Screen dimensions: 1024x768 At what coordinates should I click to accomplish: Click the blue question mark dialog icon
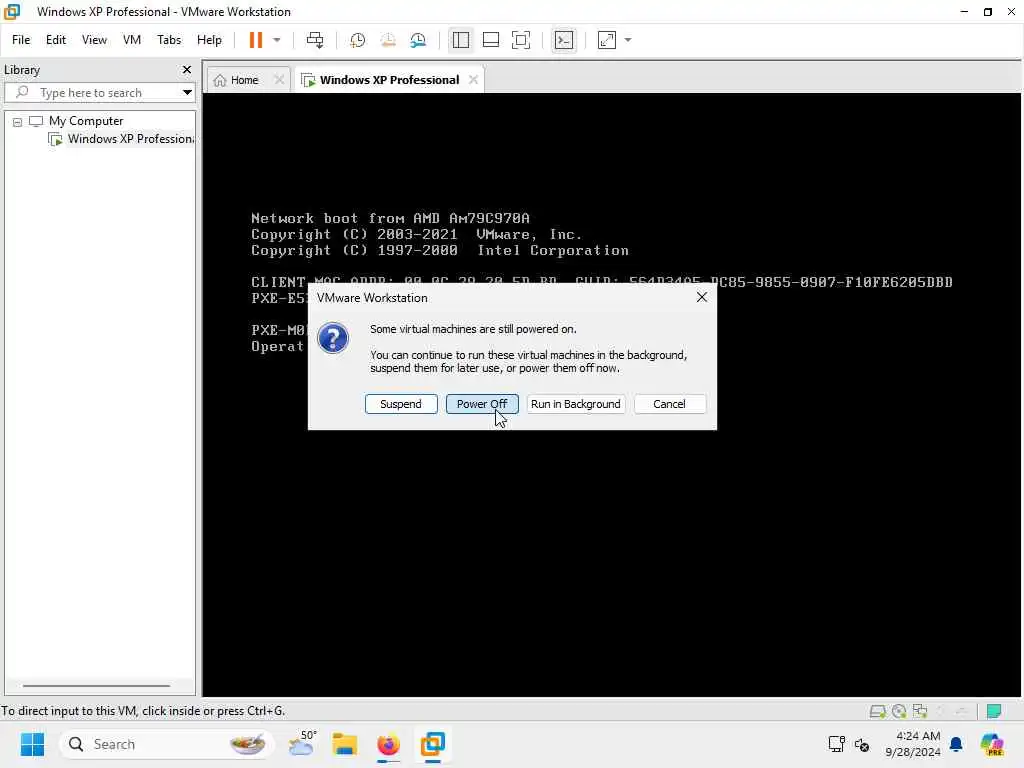(x=333, y=338)
